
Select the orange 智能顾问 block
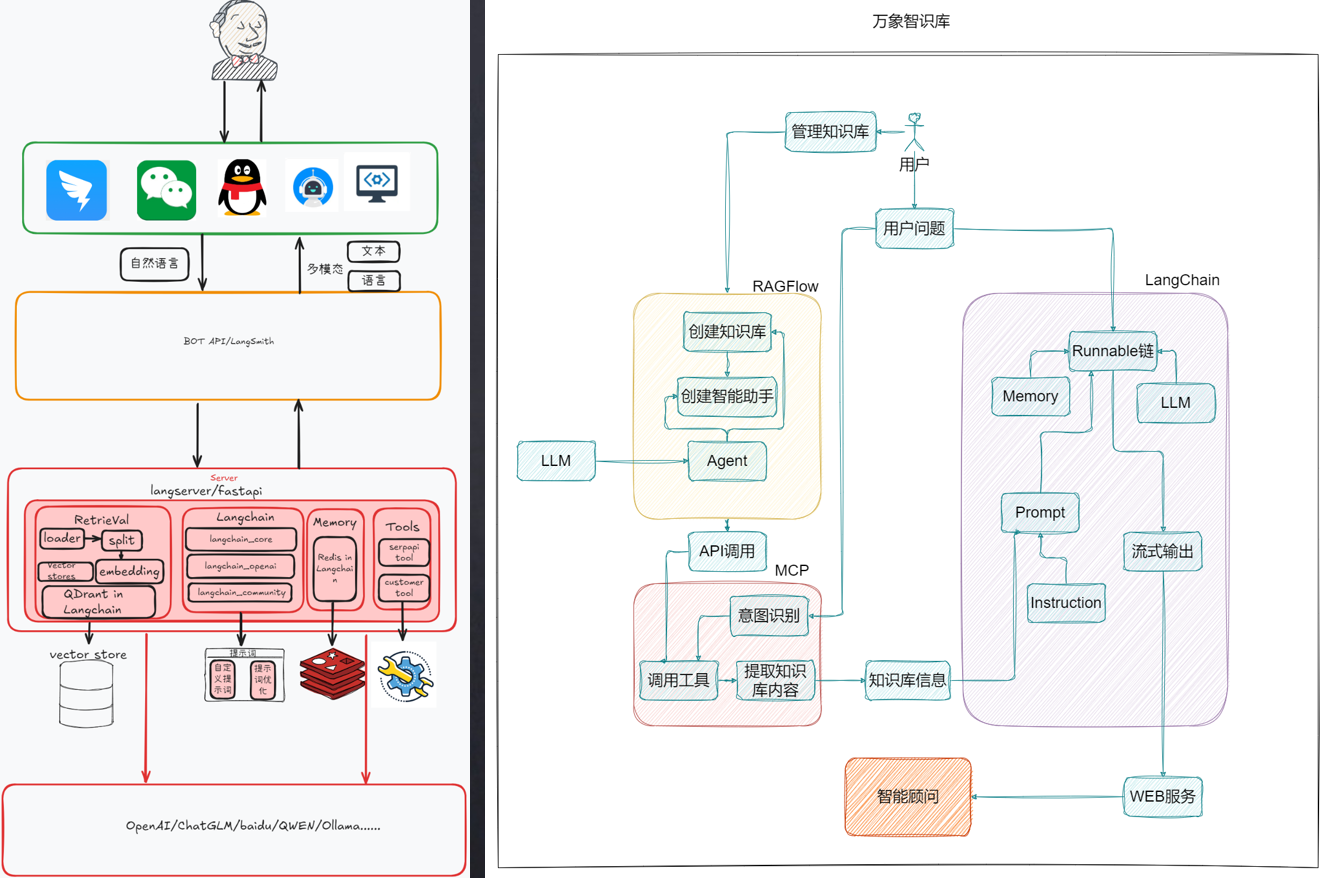907,797
